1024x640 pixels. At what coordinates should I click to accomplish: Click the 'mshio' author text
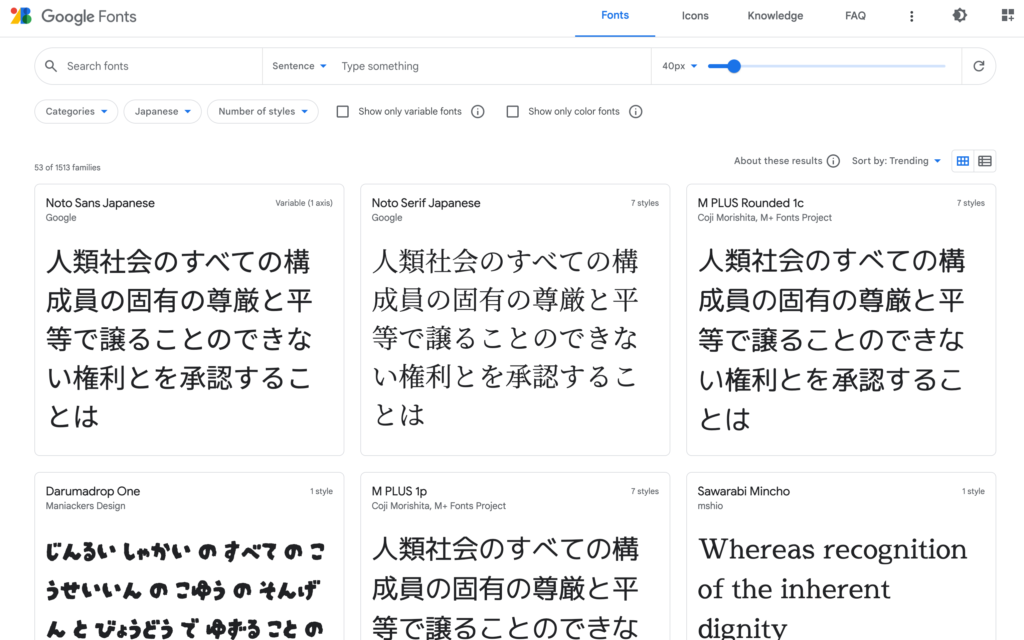point(710,506)
